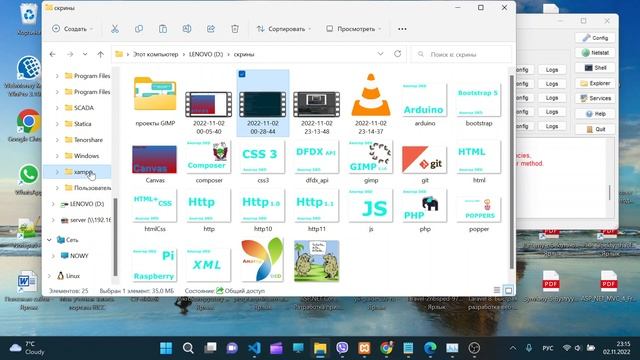Open File Explorer icon on taskbar

coord(320,348)
